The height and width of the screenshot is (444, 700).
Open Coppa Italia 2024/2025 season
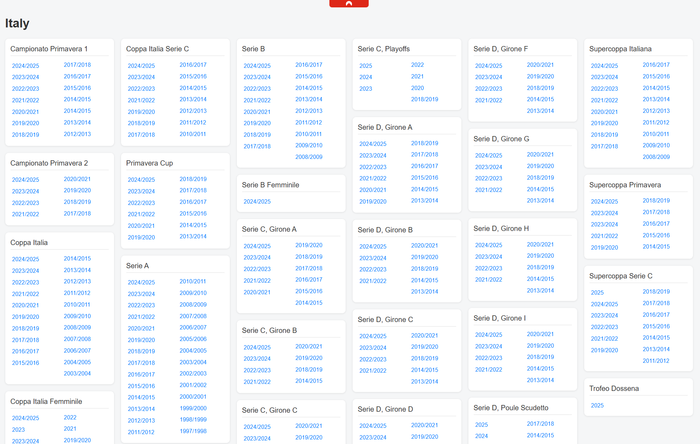coord(25,259)
